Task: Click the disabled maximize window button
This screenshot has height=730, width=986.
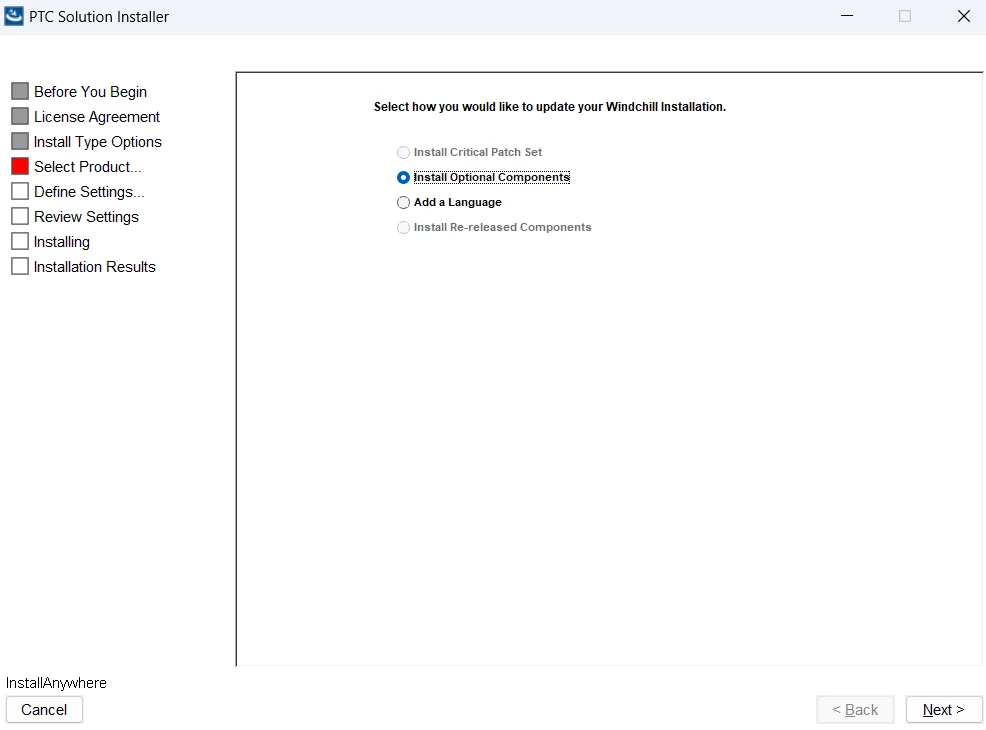Action: point(905,16)
